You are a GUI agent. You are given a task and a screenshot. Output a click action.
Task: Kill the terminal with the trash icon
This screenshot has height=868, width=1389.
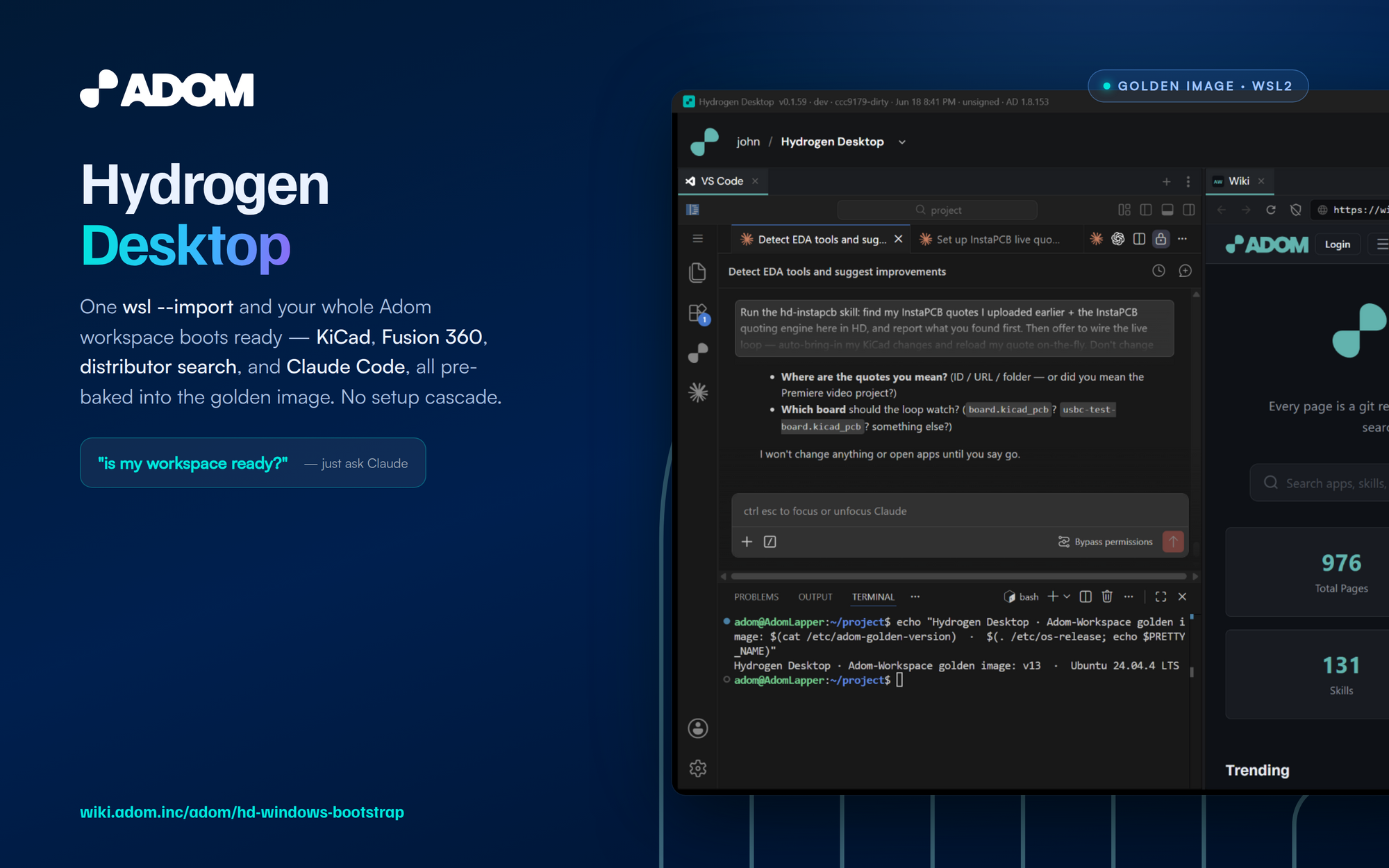[1107, 596]
